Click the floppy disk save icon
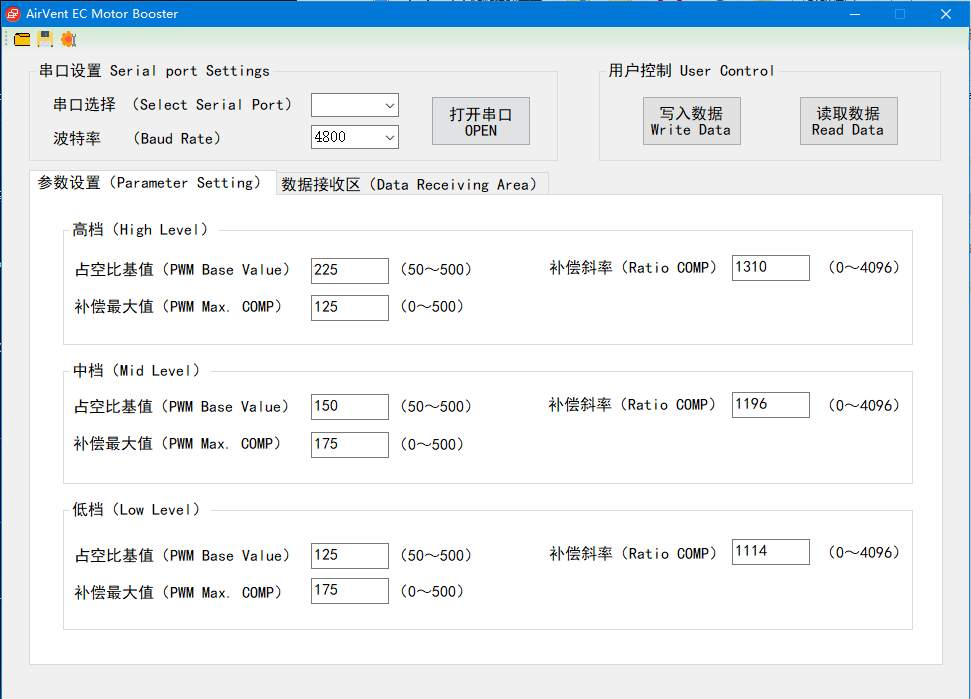 pyautogui.click(x=45, y=39)
